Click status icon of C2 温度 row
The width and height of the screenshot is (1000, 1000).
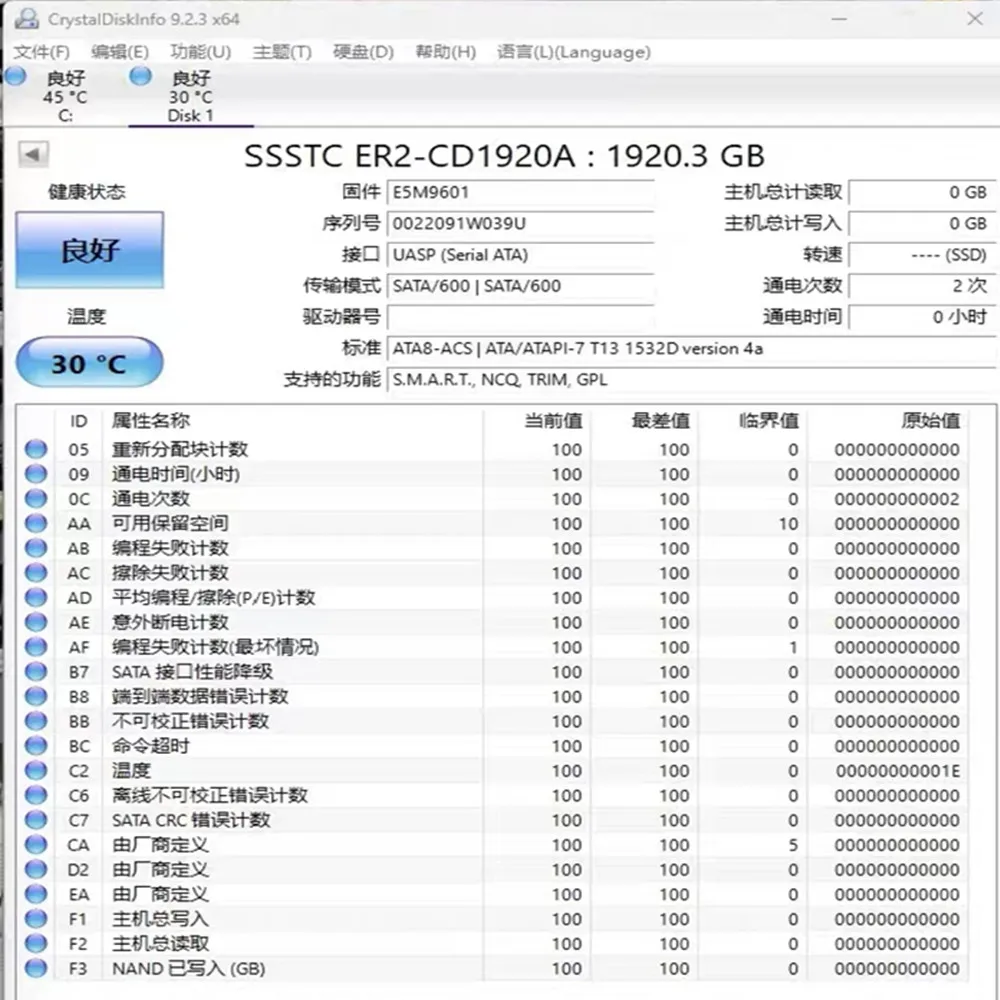[36, 771]
